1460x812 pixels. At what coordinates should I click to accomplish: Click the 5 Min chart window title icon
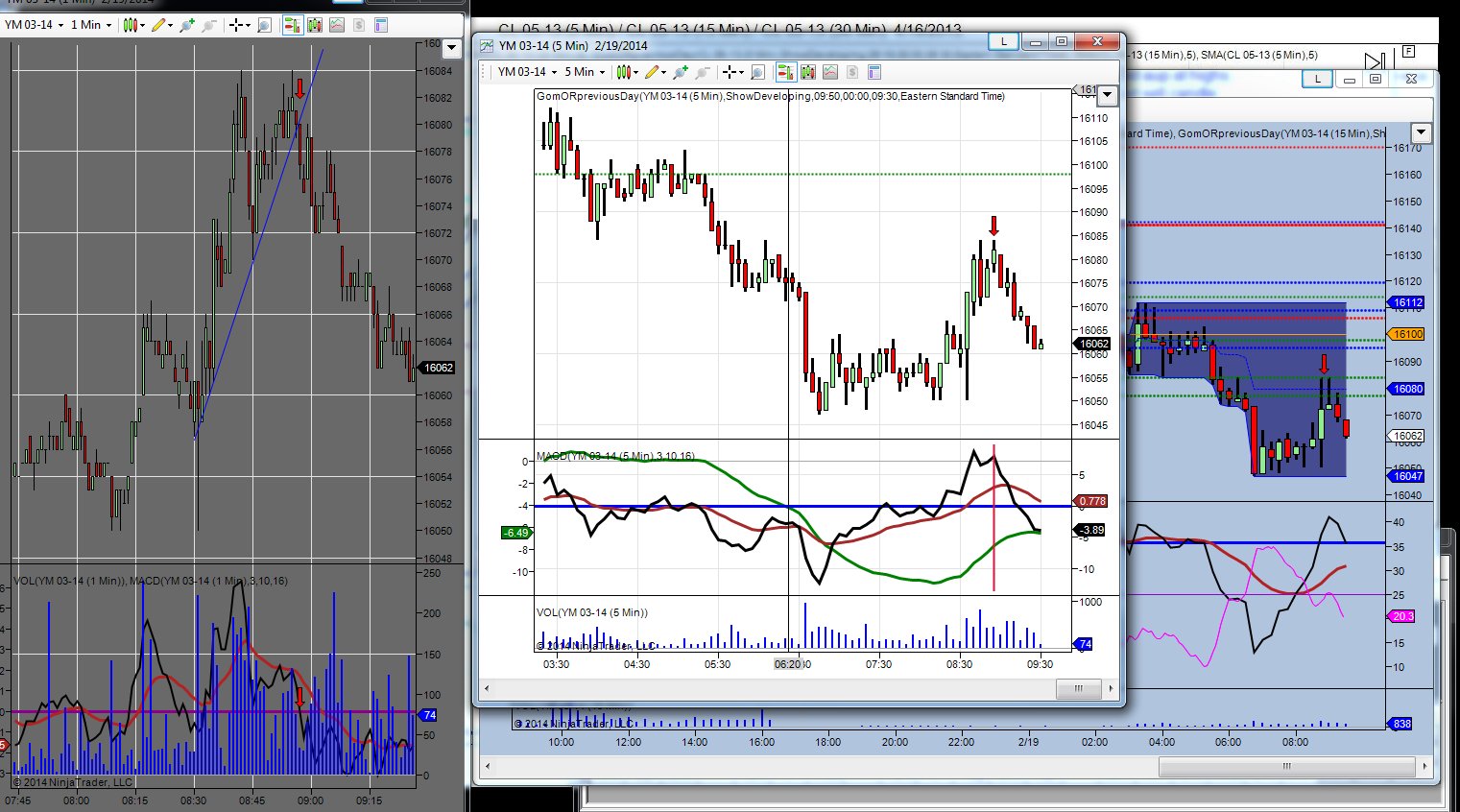click(x=487, y=45)
